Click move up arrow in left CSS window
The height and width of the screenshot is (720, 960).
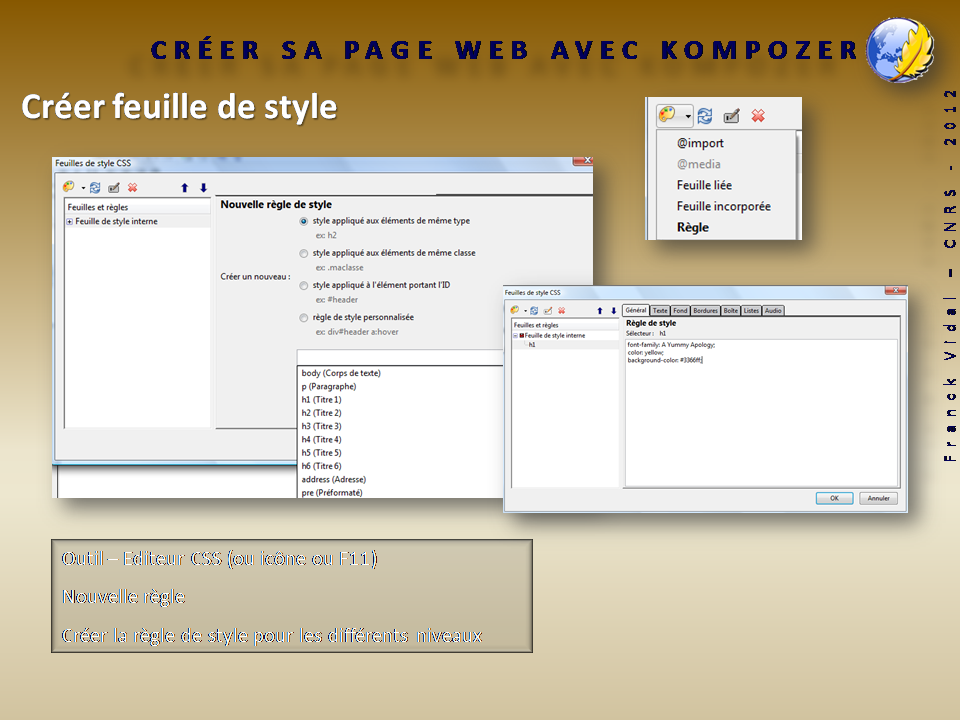[x=184, y=188]
